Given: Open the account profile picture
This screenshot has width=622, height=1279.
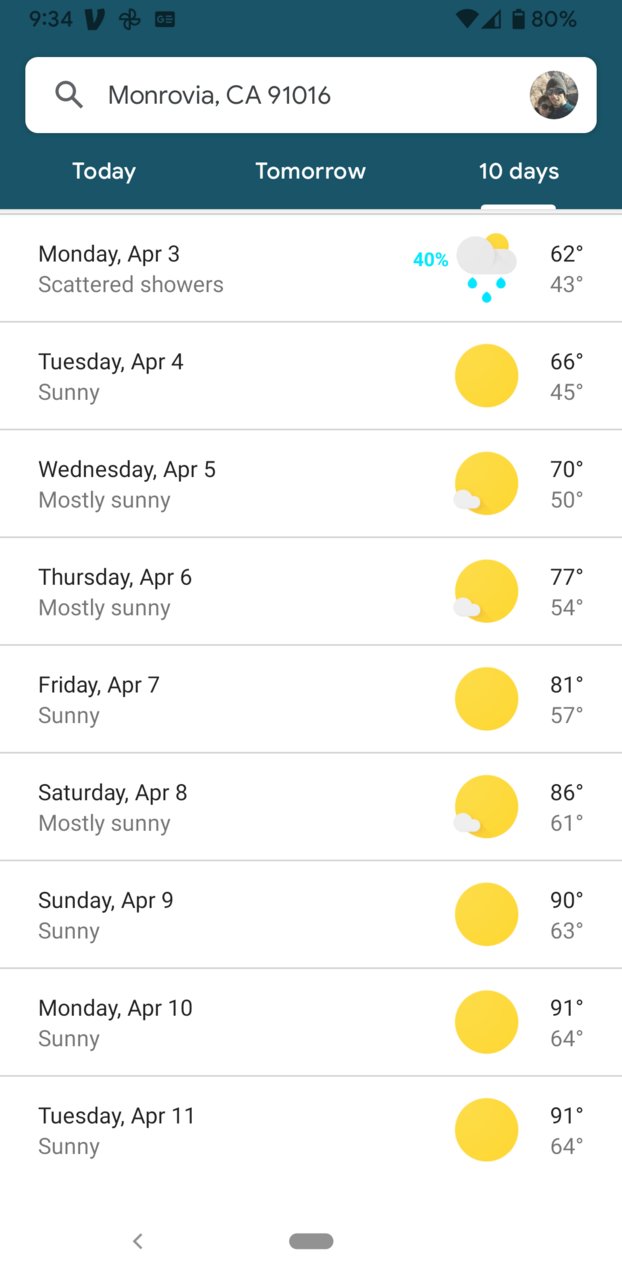Looking at the screenshot, I should coord(554,95).
